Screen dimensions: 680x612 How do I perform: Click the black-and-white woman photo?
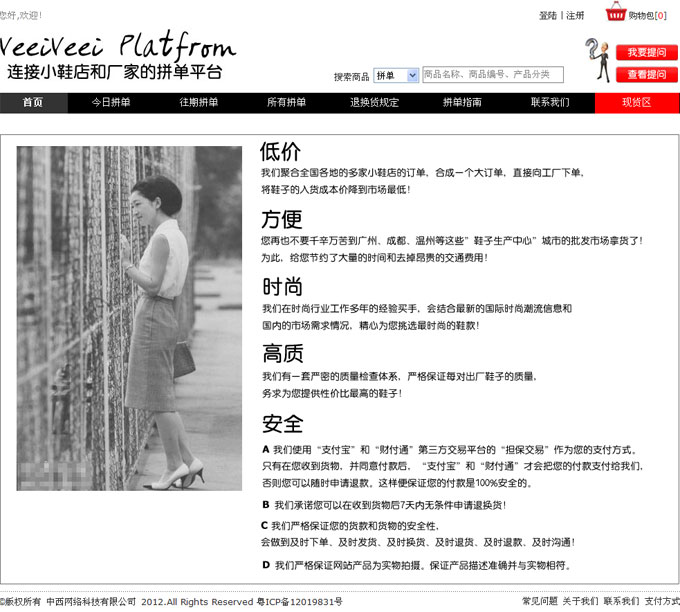129,318
